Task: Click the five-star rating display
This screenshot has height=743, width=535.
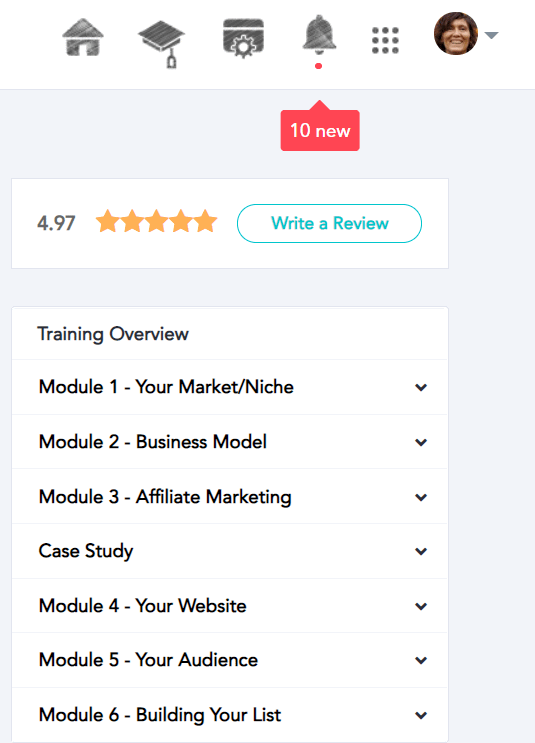Action: pyautogui.click(x=156, y=221)
